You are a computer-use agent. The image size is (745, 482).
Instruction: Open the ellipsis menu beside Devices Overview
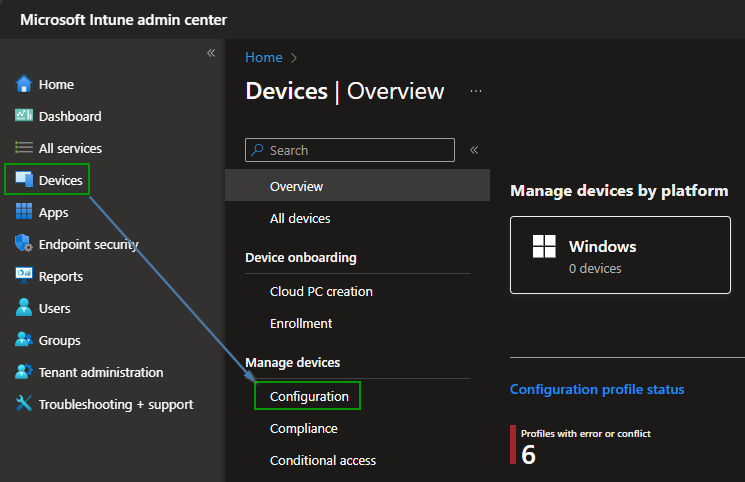(x=476, y=91)
